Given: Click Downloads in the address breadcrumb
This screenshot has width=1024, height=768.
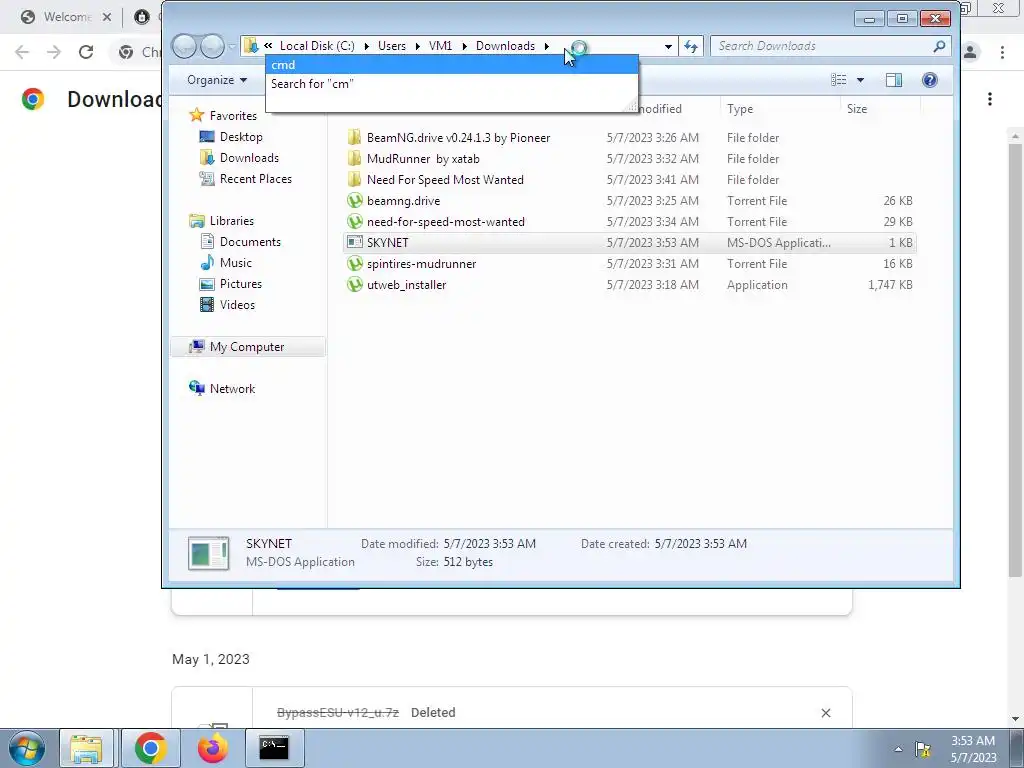Looking at the screenshot, I should (x=505, y=46).
